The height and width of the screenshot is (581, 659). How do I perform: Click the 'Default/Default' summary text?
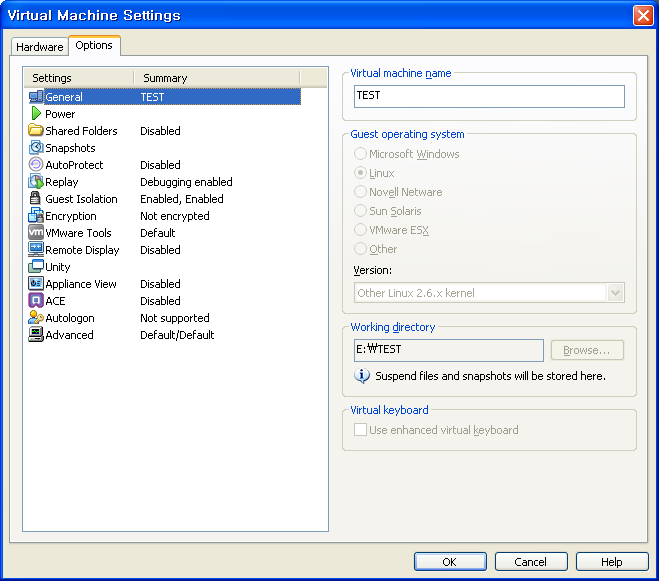(177, 335)
